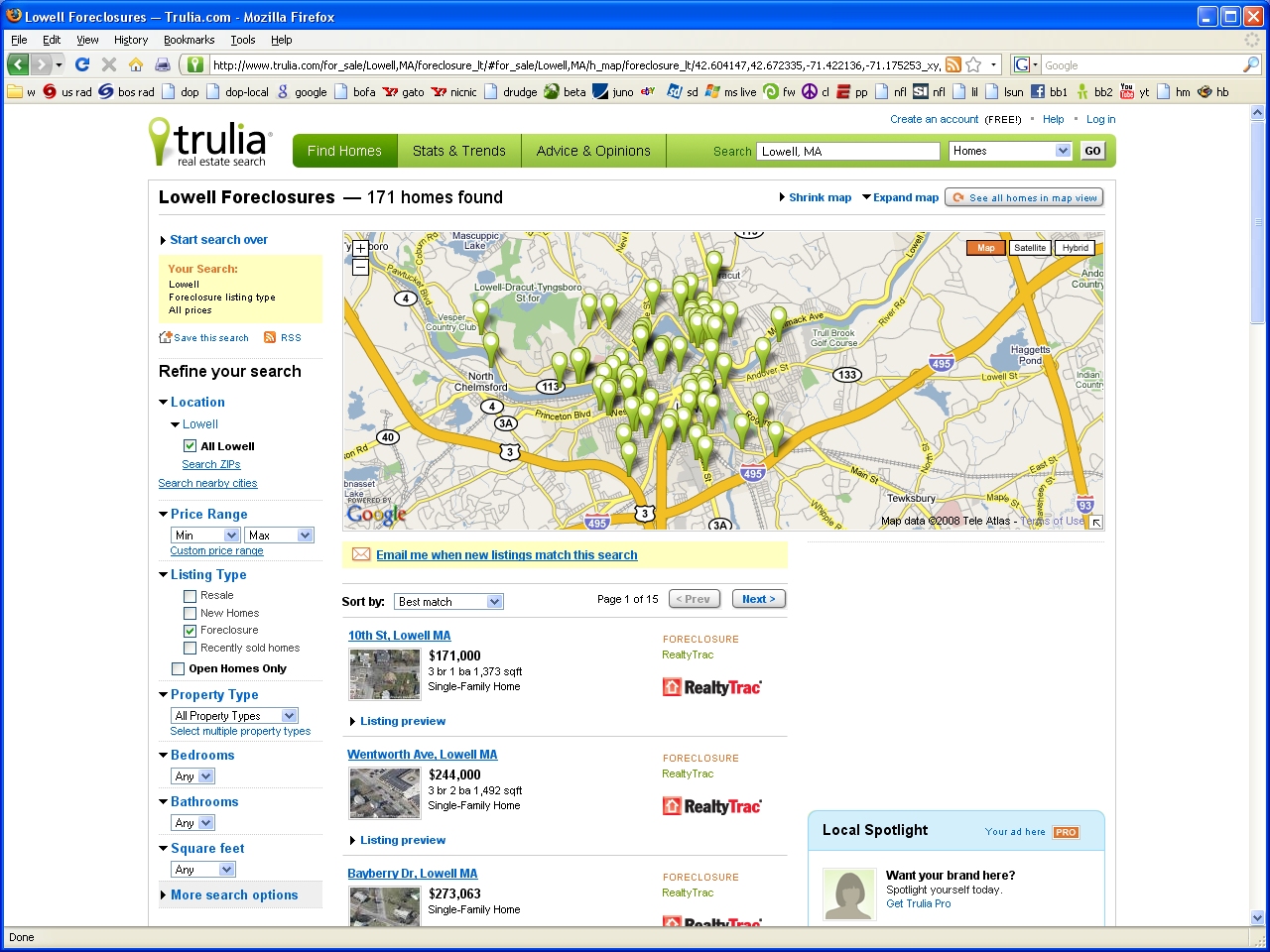This screenshot has width=1270, height=952.
Task: Open the Sort by Best match dropdown
Action: click(x=448, y=602)
